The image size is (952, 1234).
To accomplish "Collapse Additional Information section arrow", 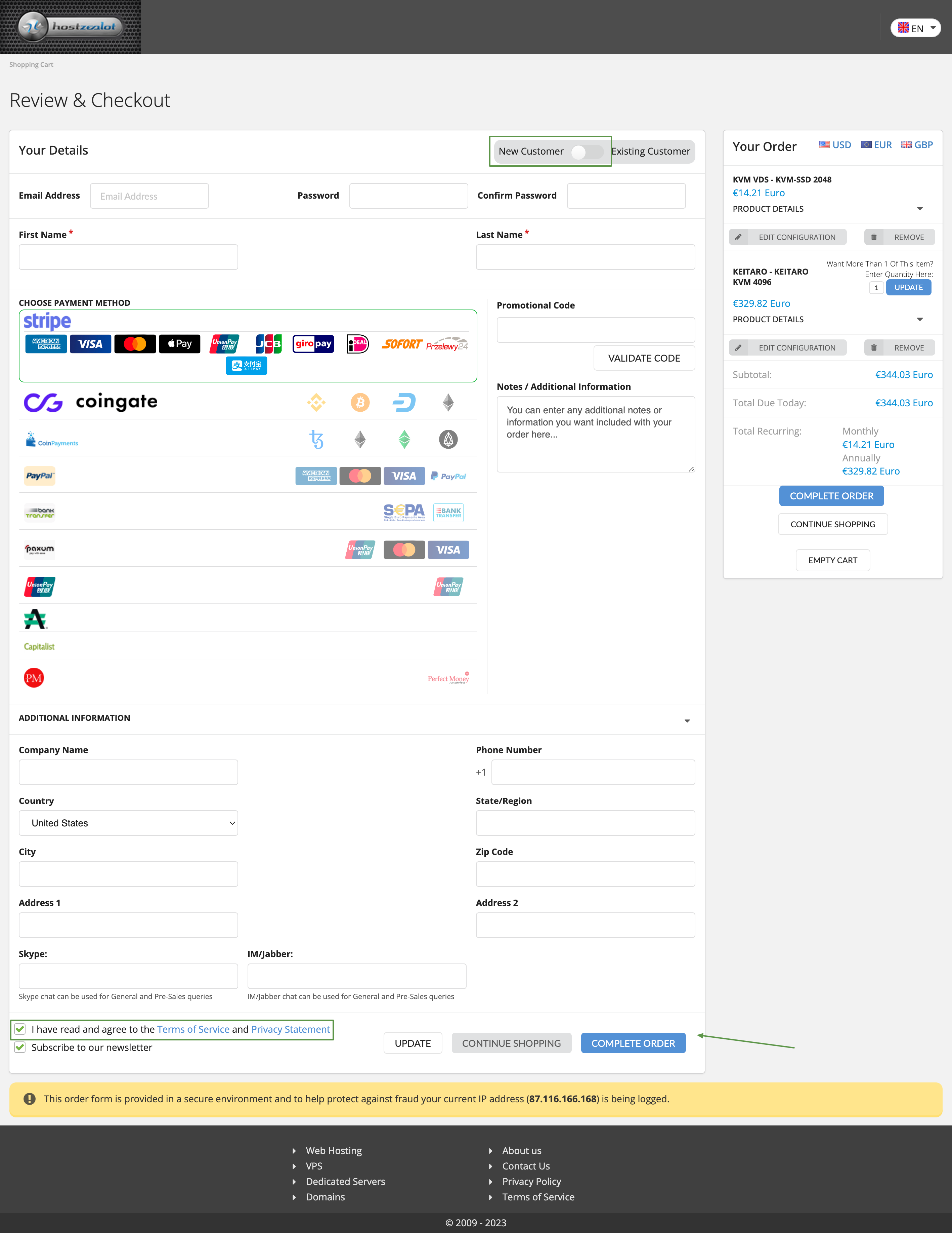I will pos(687,721).
